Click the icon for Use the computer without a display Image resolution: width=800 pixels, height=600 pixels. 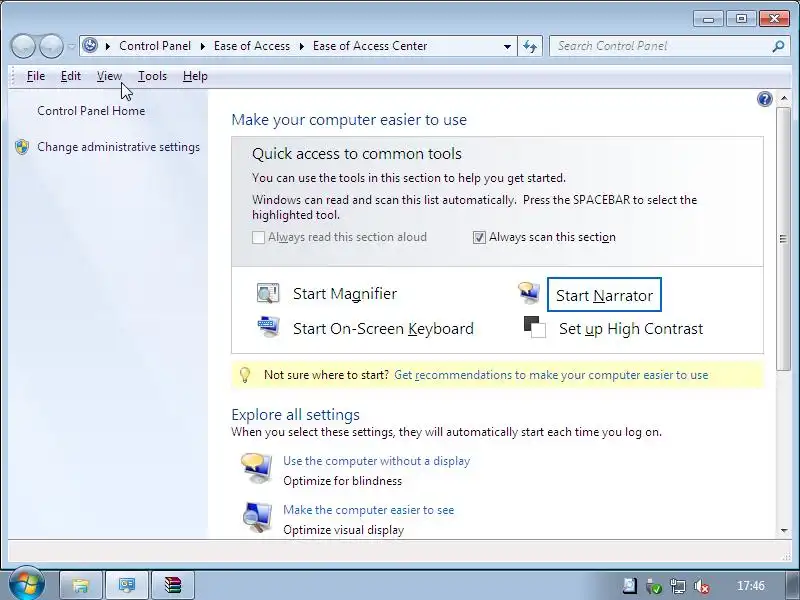[x=257, y=467]
